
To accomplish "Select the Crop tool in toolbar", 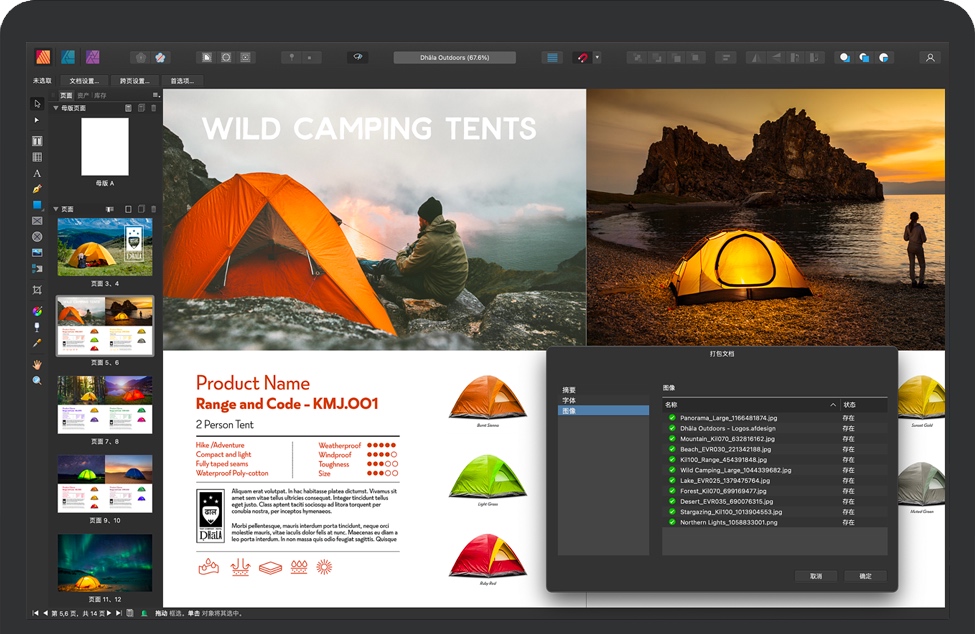I will click(x=37, y=289).
